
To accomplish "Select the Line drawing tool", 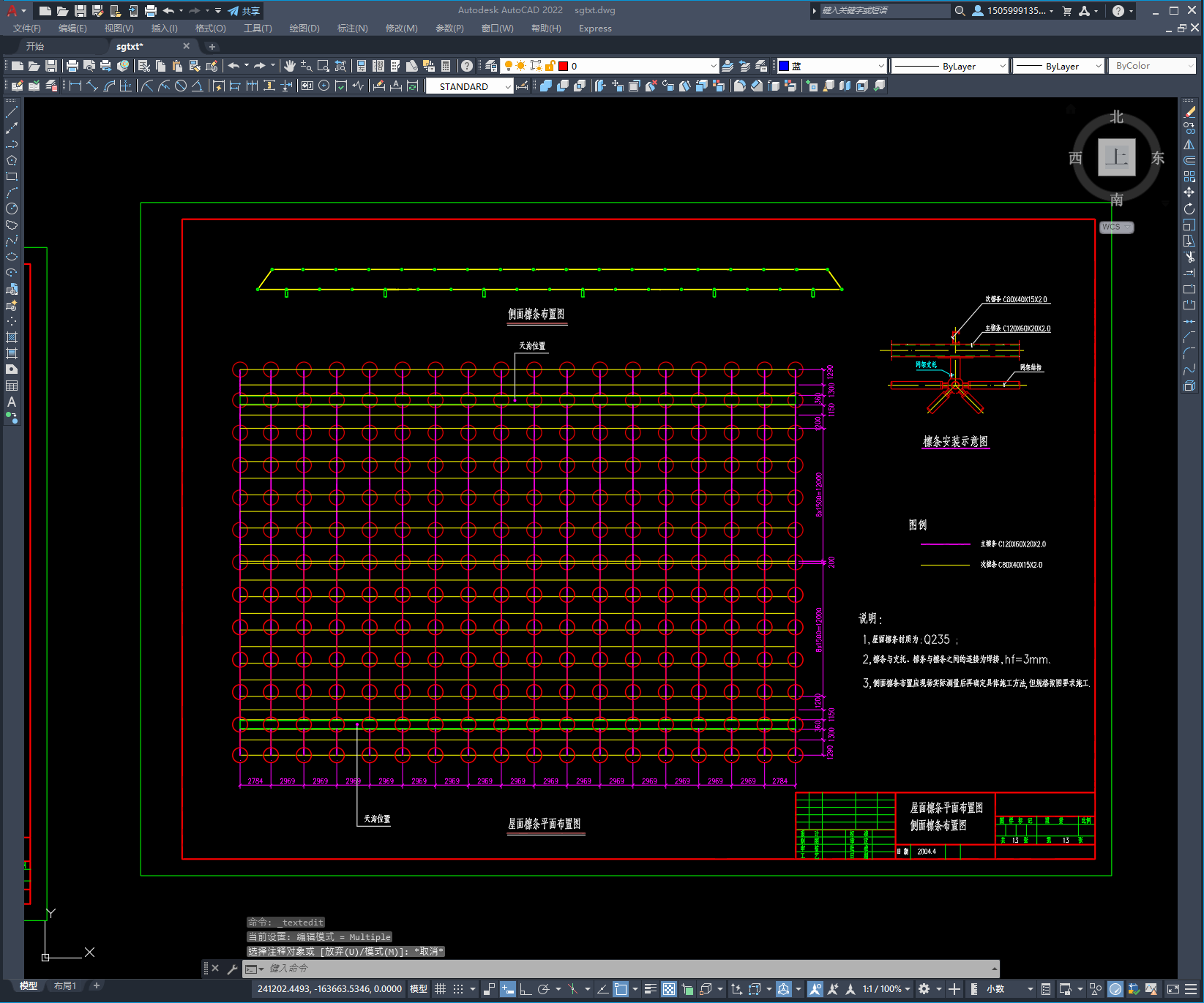I will (x=12, y=113).
